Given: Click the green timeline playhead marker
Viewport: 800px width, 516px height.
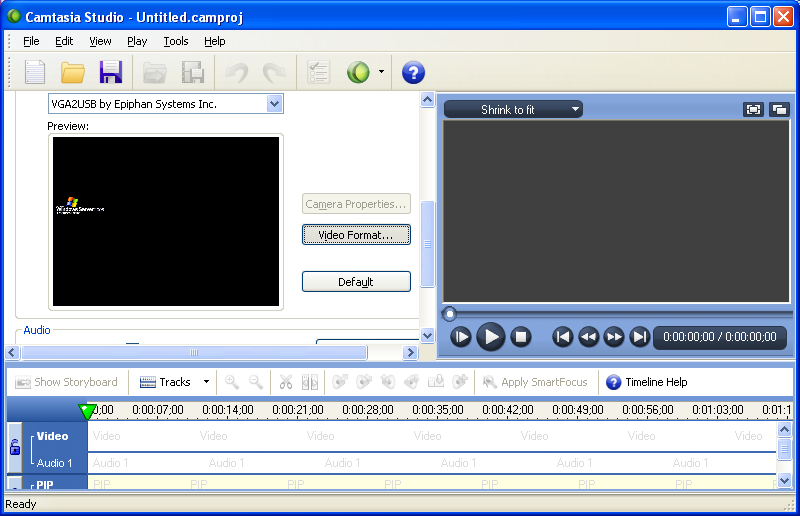Looking at the screenshot, I should point(87,410).
